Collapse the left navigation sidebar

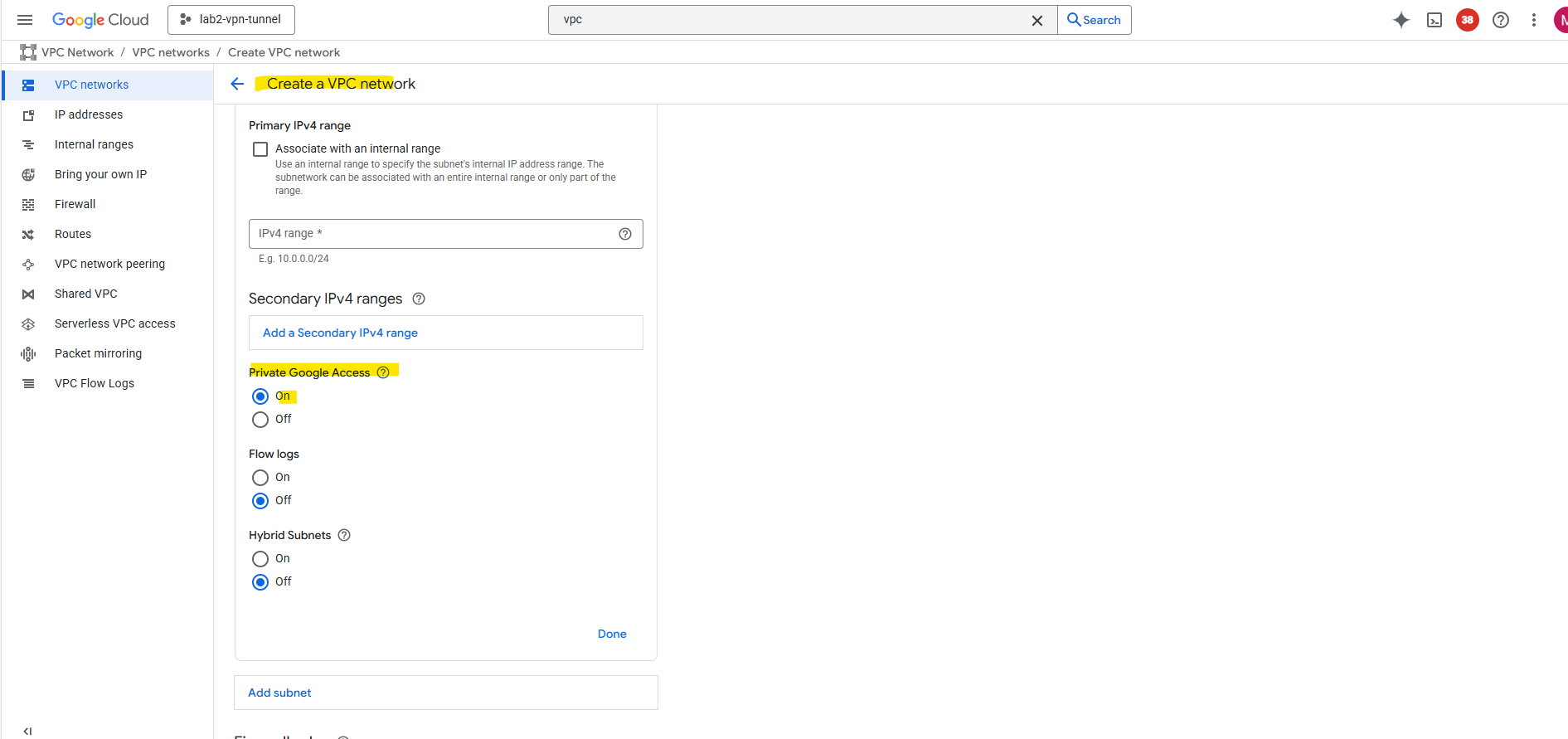coord(27,731)
